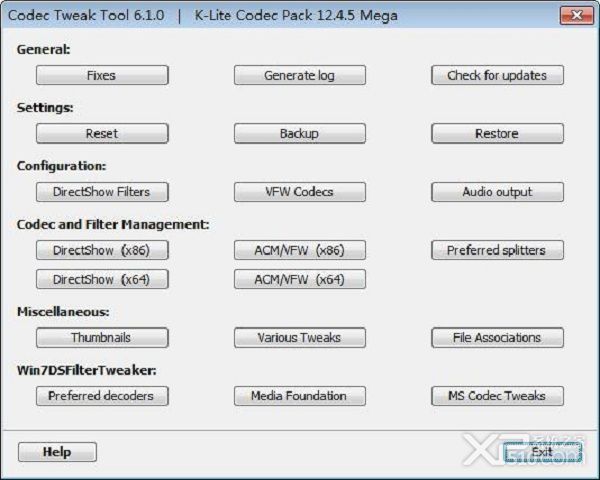Click the Help button
Image resolution: width=600 pixels, height=480 pixels.
[57, 452]
